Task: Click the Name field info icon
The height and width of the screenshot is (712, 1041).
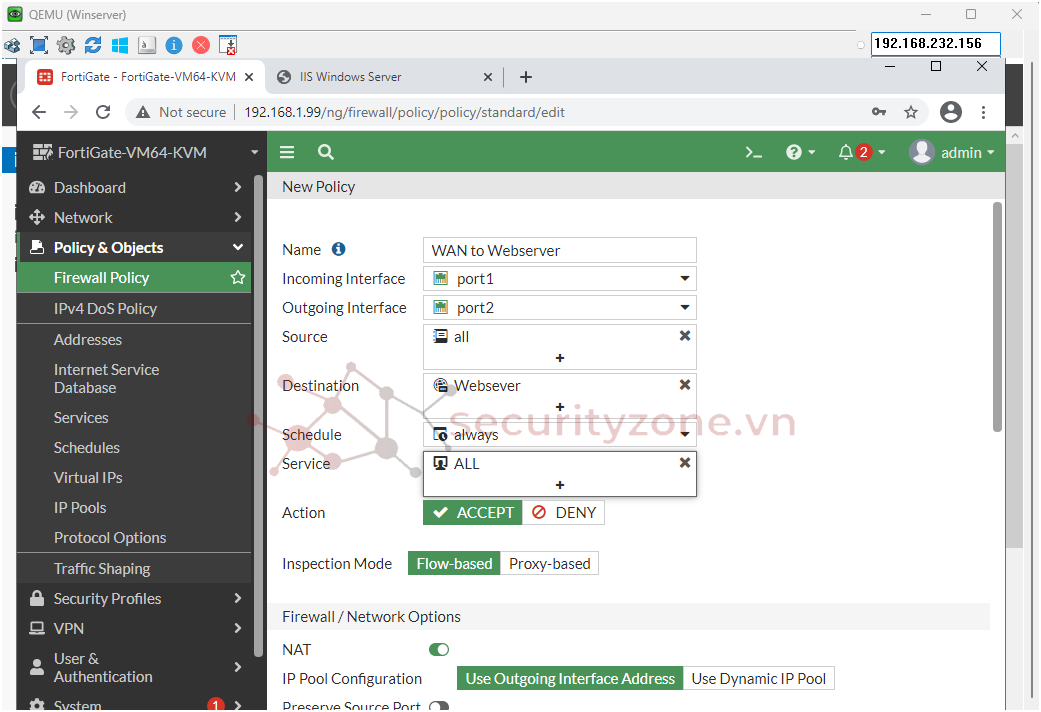Action: 338,250
